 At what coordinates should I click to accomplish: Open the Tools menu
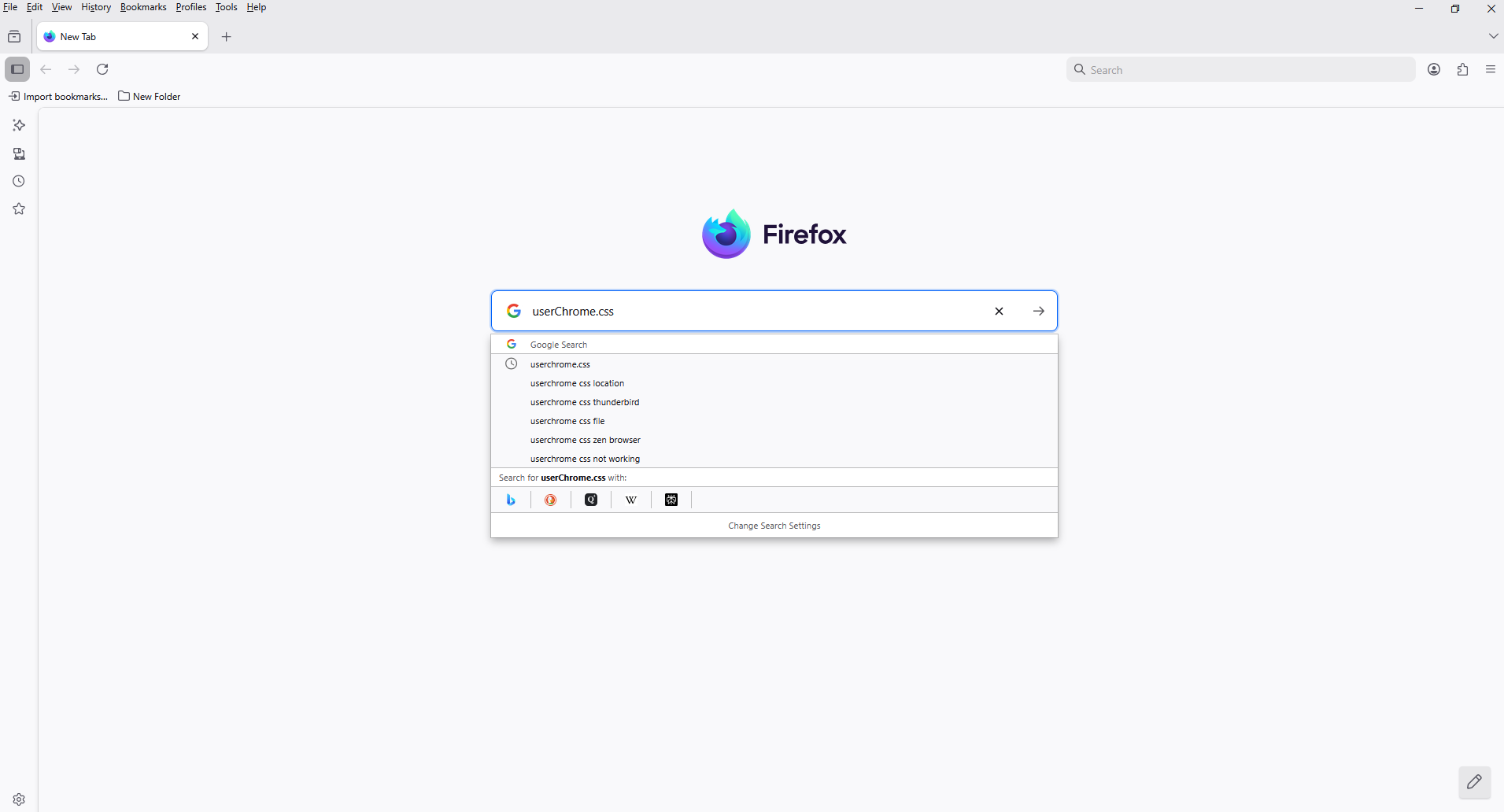pyautogui.click(x=227, y=7)
